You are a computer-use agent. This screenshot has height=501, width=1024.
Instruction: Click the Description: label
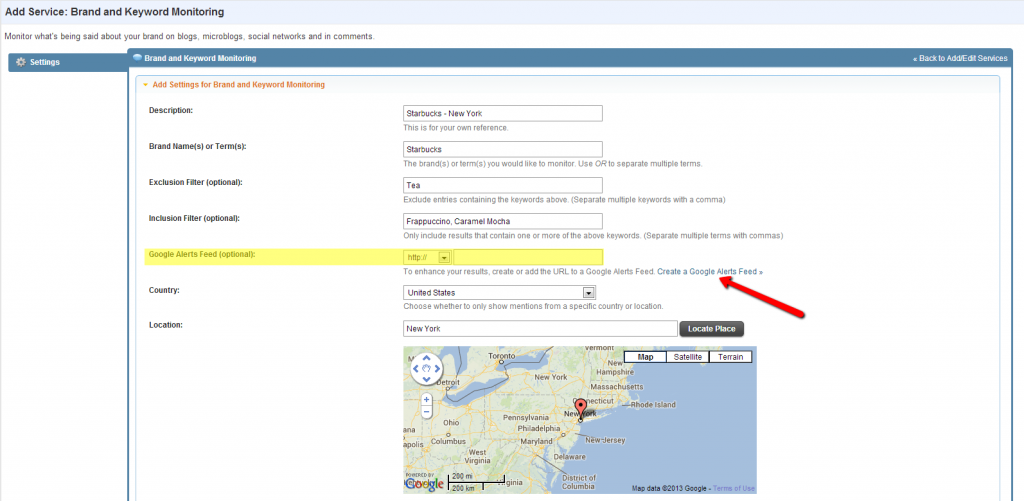tap(171, 110)
